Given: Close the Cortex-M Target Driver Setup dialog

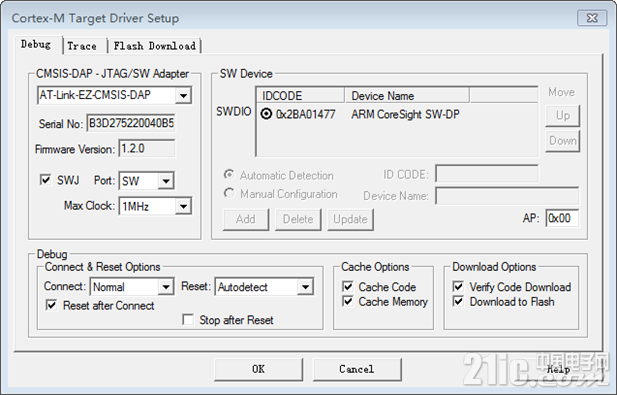Looking at the screenshot, I should (592, 18).
